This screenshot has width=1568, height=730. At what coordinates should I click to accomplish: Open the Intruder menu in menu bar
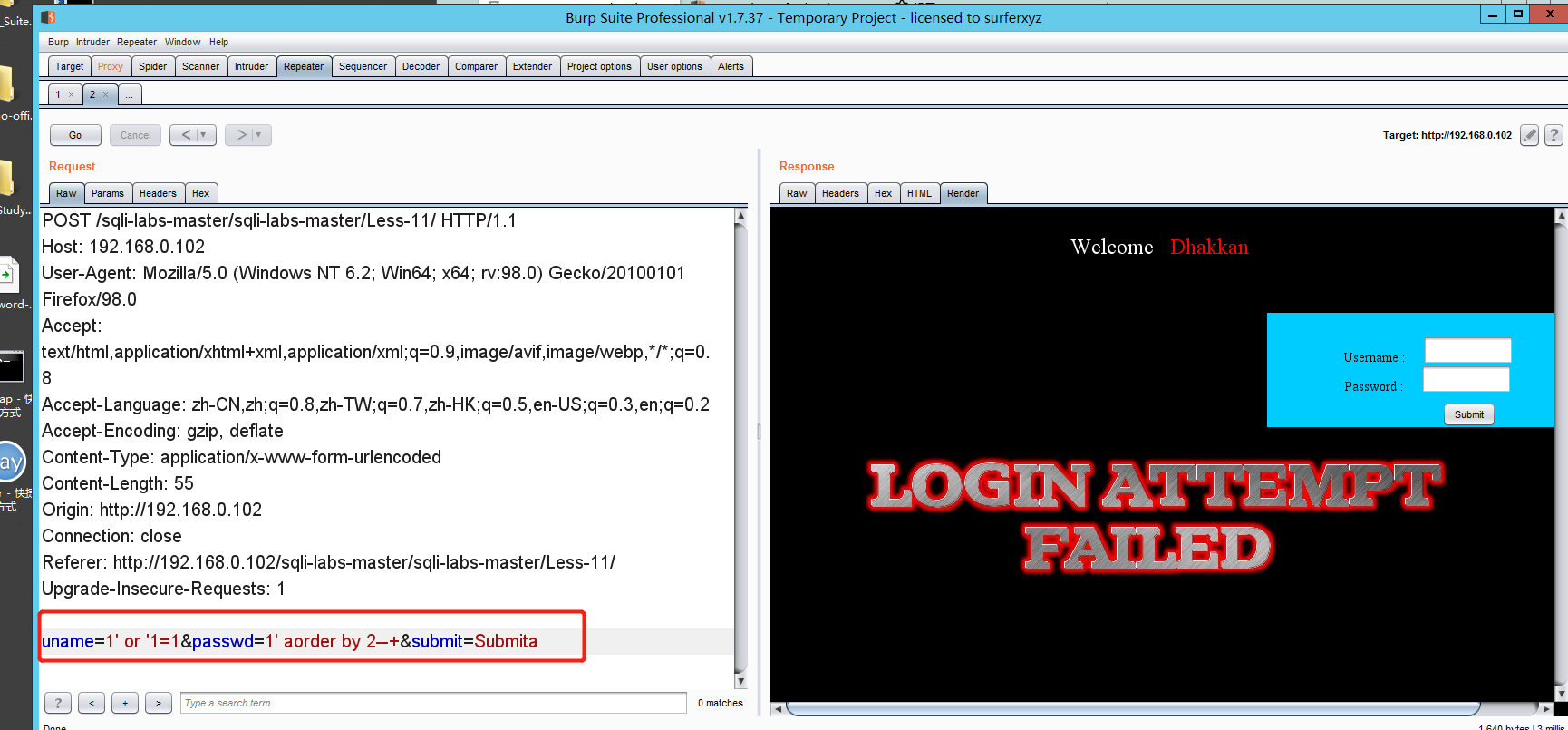tap(92, 42)
